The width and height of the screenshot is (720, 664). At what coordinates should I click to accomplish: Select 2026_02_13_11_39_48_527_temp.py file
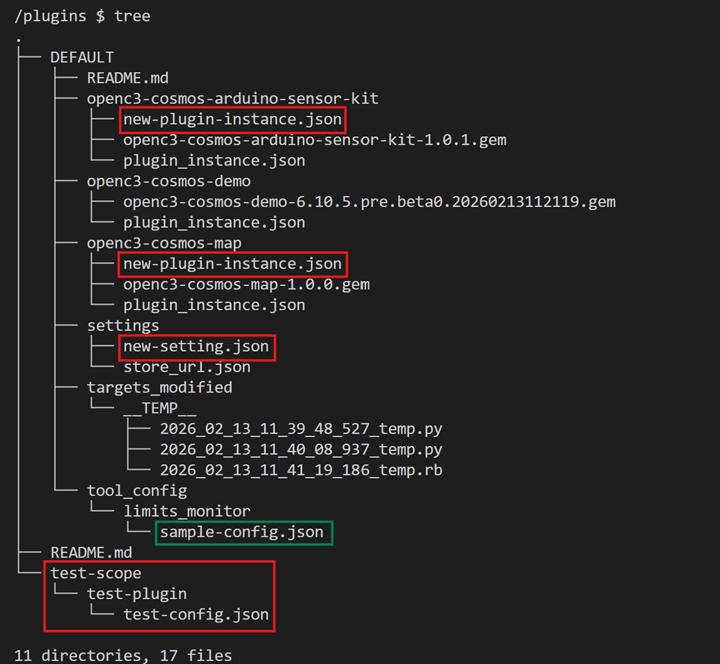pyautogui.click(x=301, y=429)
